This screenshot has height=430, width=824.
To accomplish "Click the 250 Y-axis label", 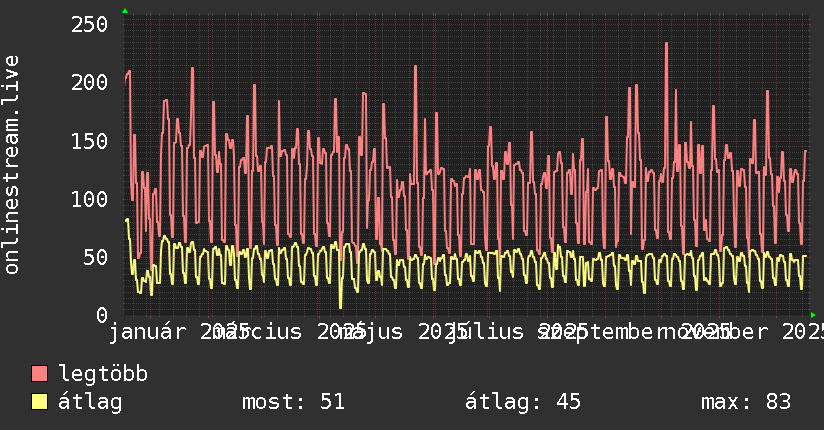I will click(x=89, y=25).
